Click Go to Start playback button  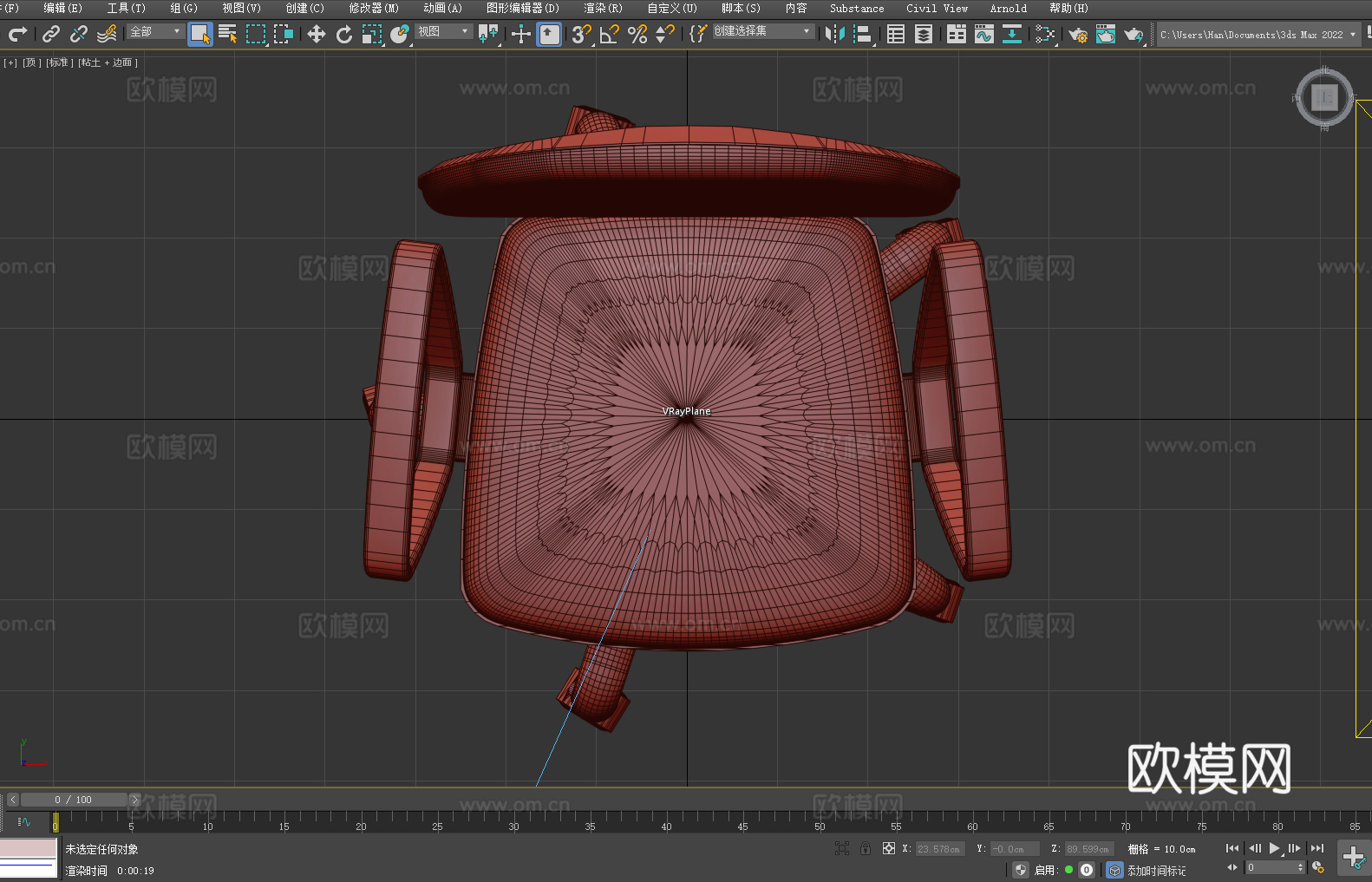[1232, 848]
